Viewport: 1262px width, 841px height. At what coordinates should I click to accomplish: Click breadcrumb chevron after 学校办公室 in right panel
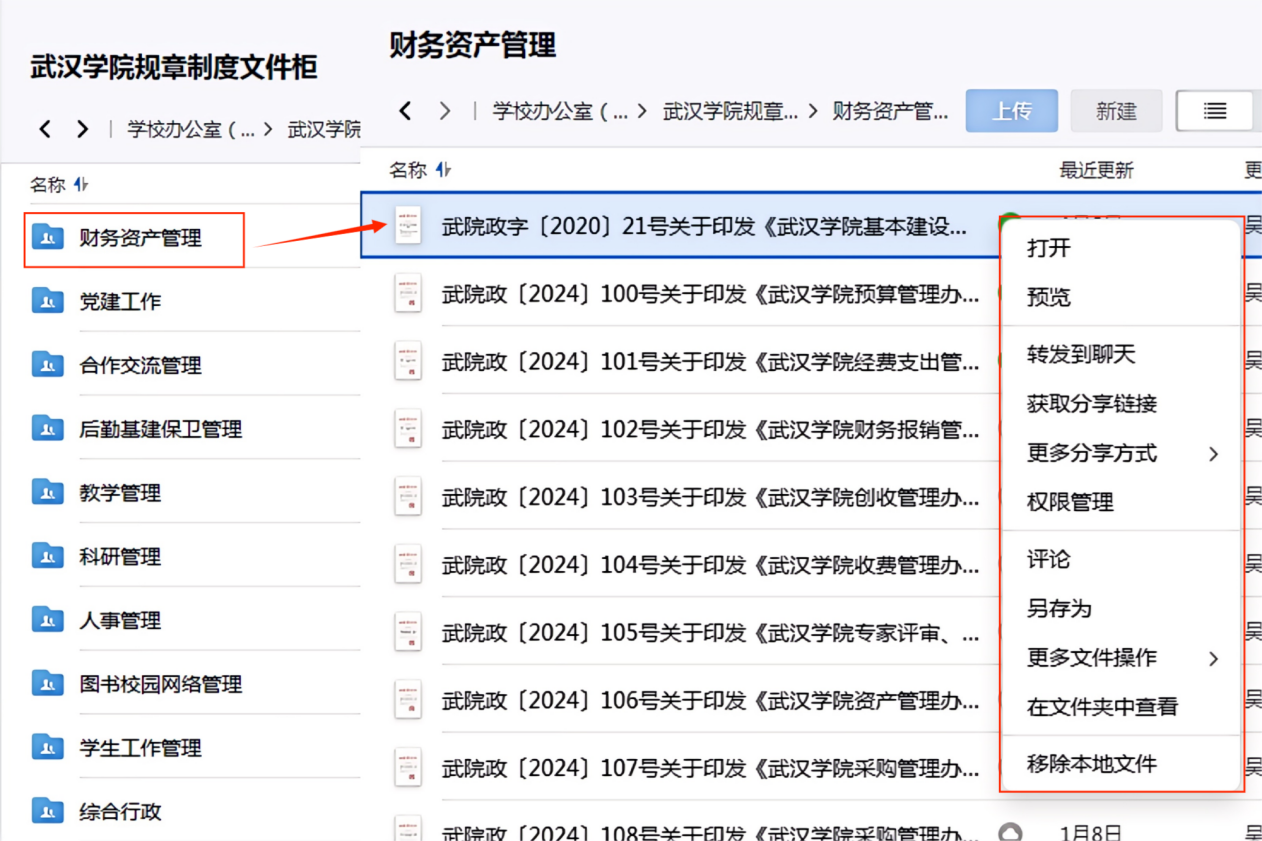click(641, 111)
